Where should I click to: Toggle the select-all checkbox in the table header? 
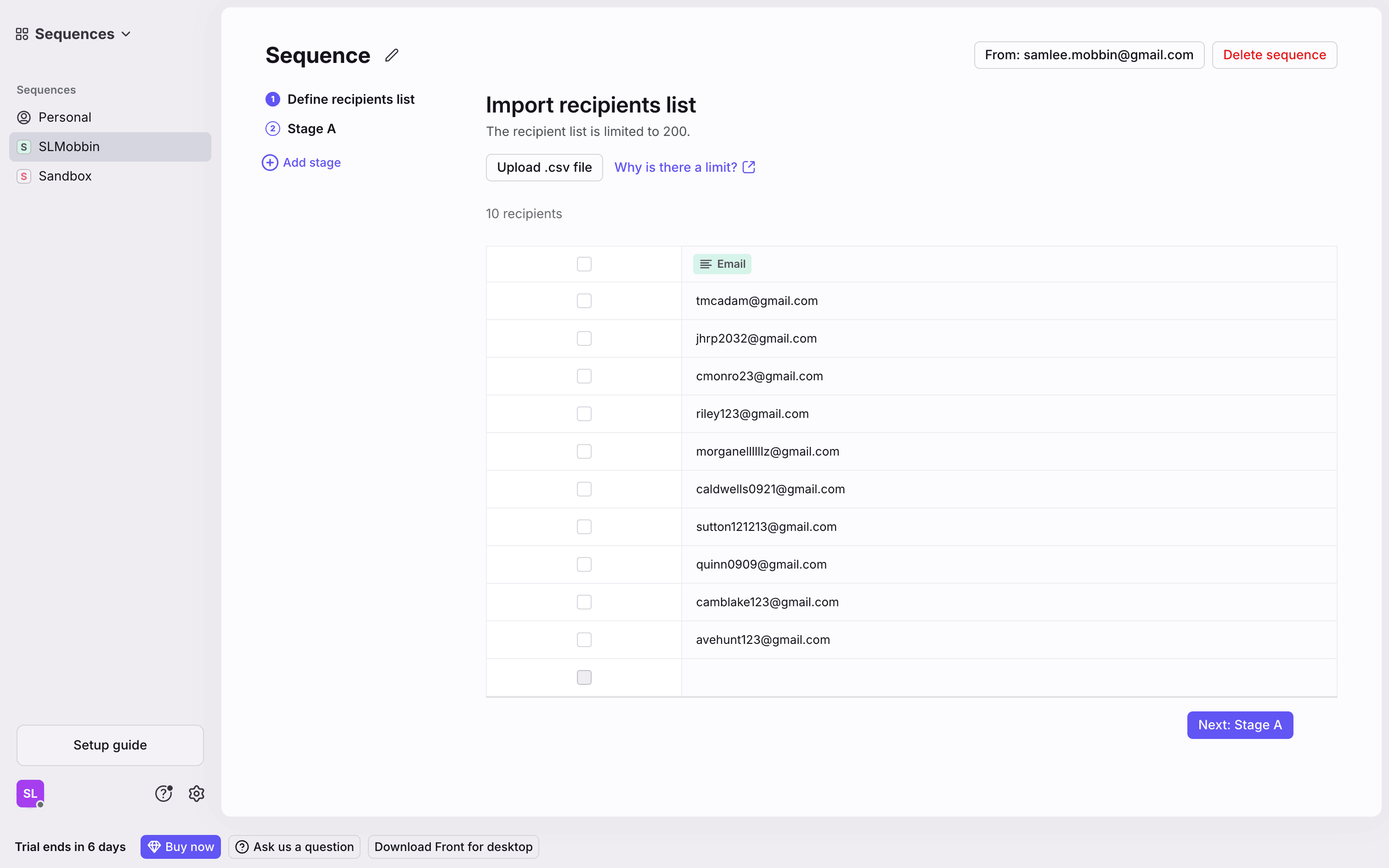click(584, 264)
